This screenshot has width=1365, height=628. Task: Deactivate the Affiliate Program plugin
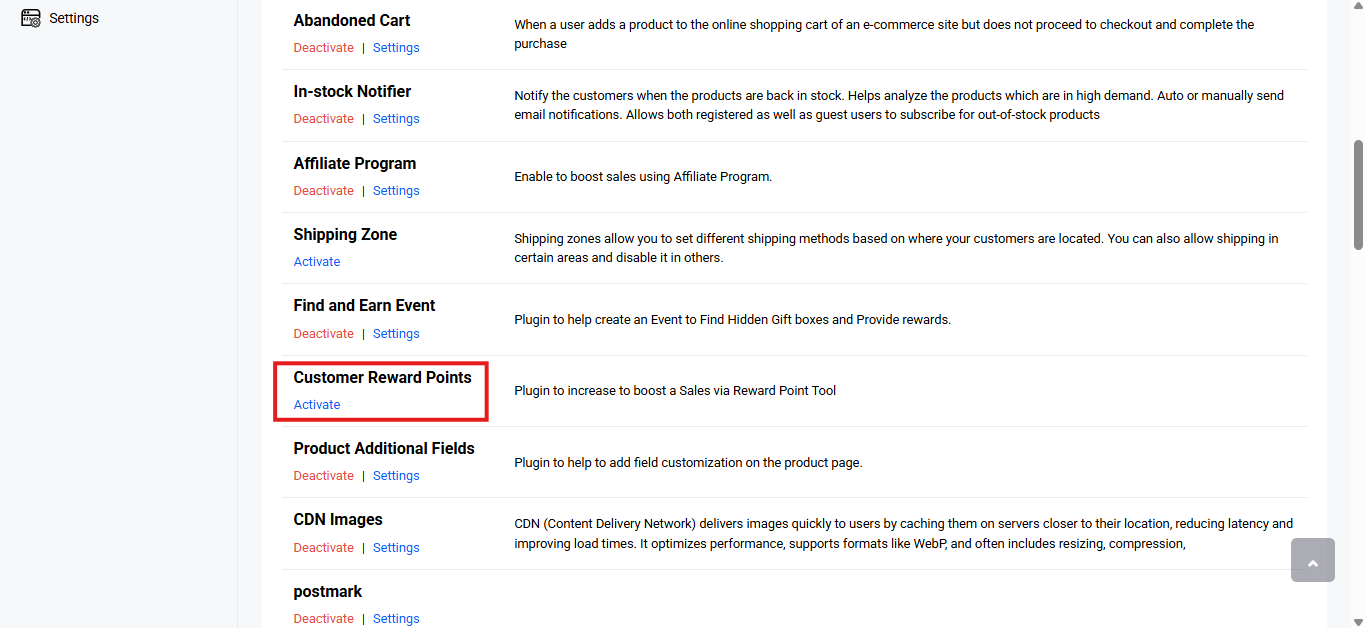click(x=323, y=191)
